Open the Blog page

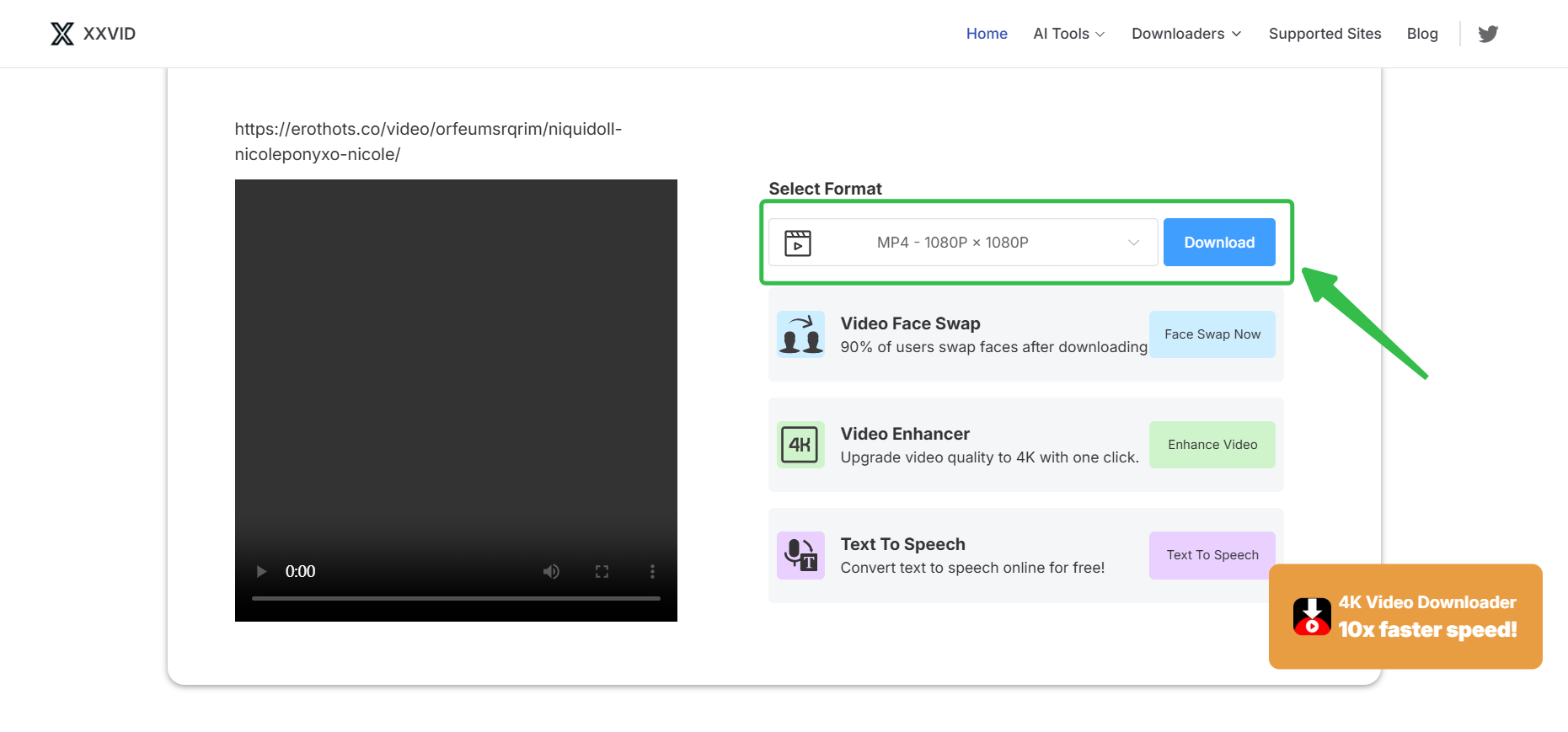pos(1422,34)
